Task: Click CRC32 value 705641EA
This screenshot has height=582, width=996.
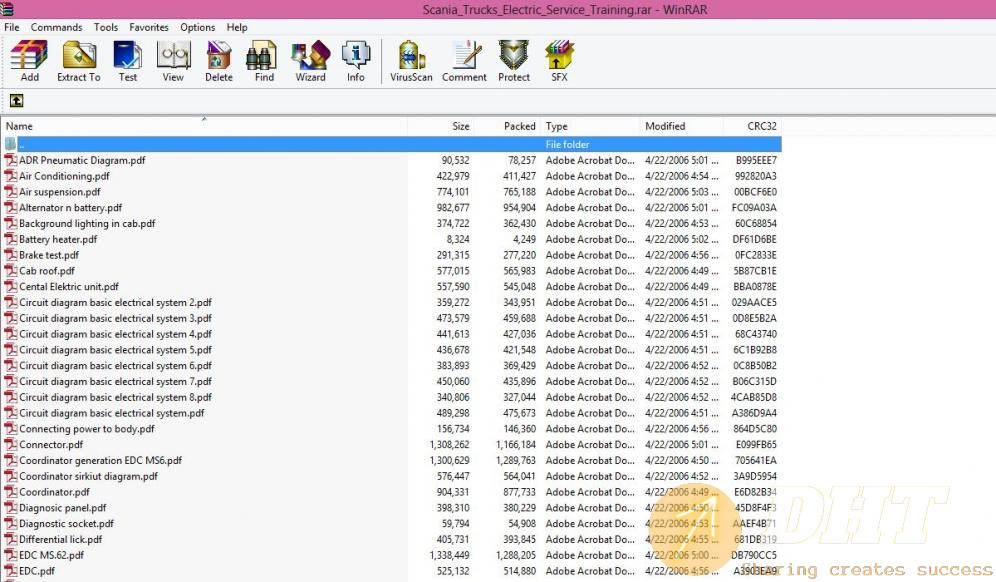Action: pos(756,460)
